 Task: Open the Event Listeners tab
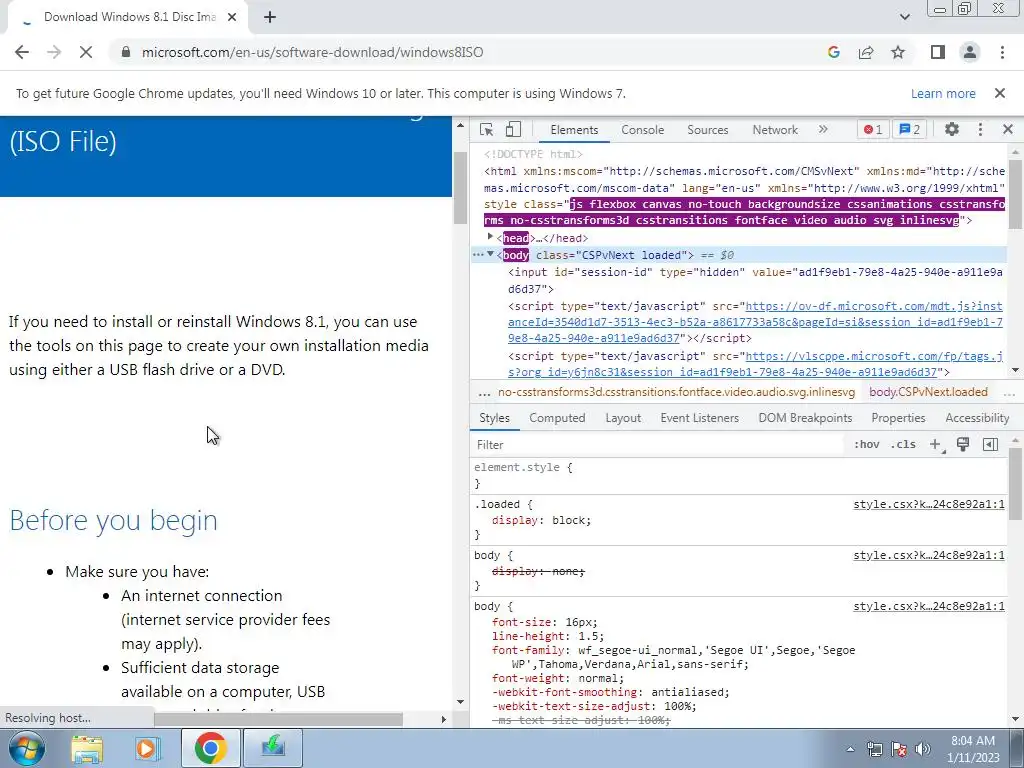[699, 418]
